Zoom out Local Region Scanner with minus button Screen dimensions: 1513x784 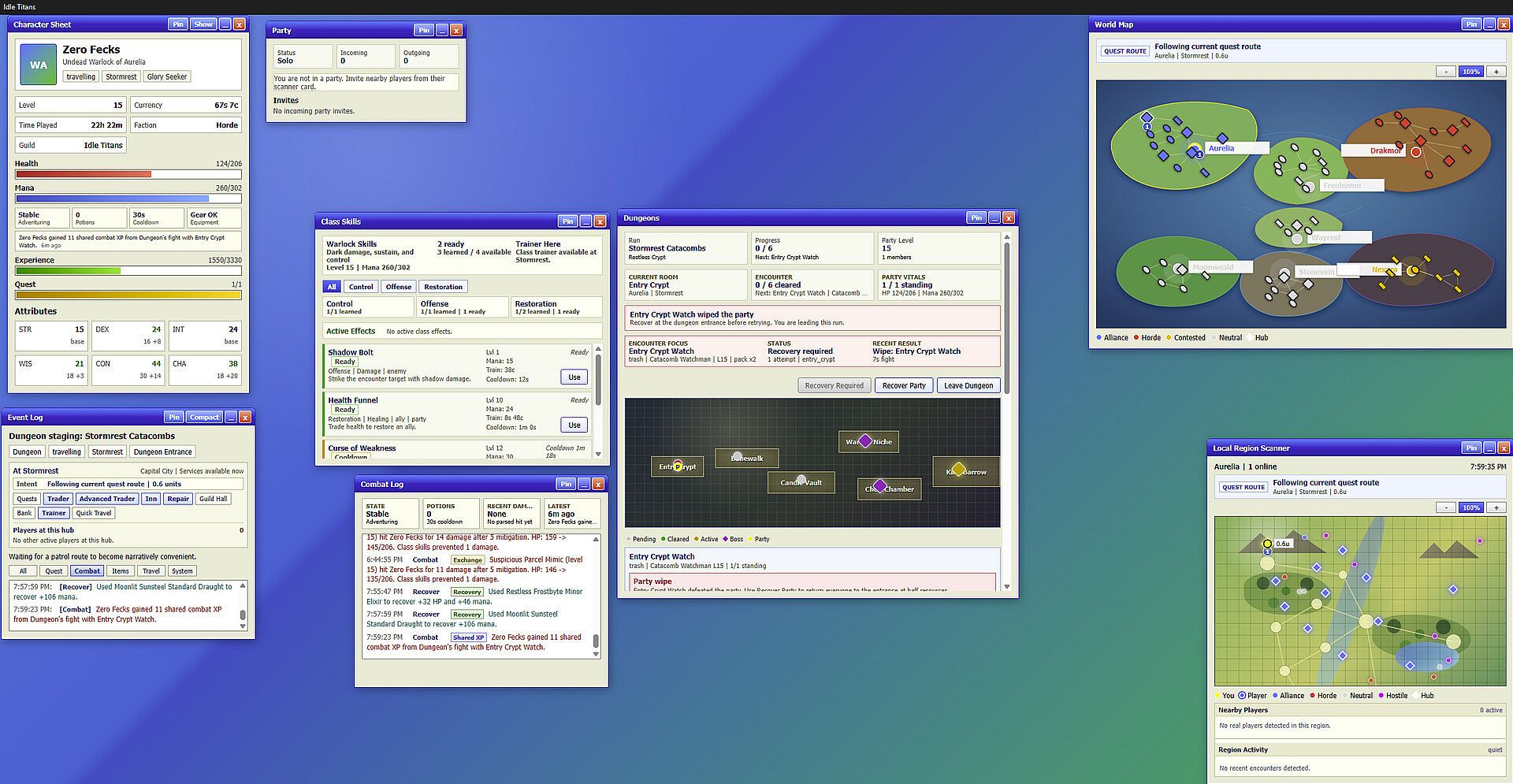1445,507
